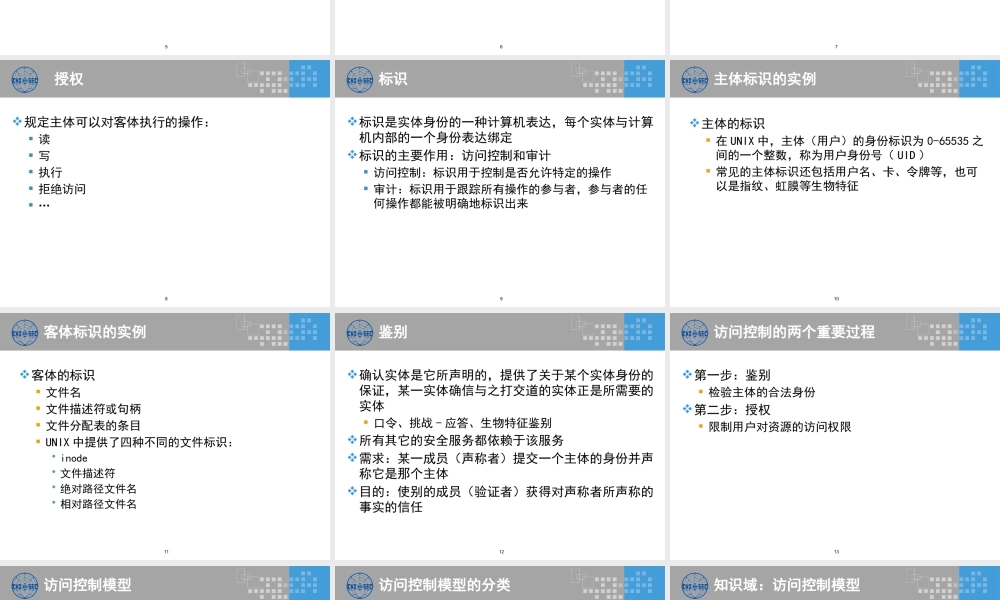Click the bullet 限制用户对资源的访问权限
The height and width of the screenshot is (600, 1000).
(779, 427)
